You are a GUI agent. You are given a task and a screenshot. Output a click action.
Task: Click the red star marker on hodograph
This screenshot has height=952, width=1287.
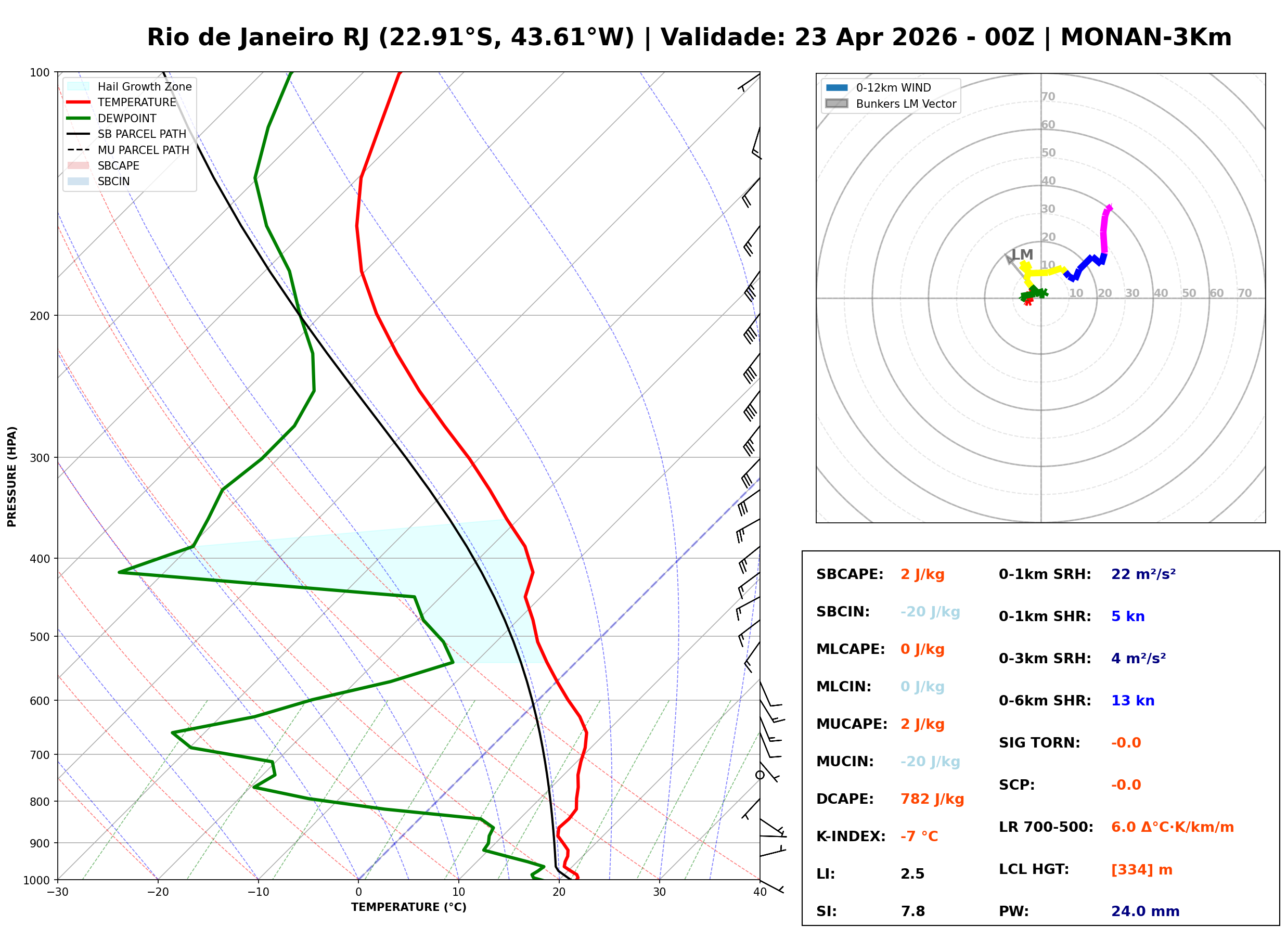pos(1029,301)
